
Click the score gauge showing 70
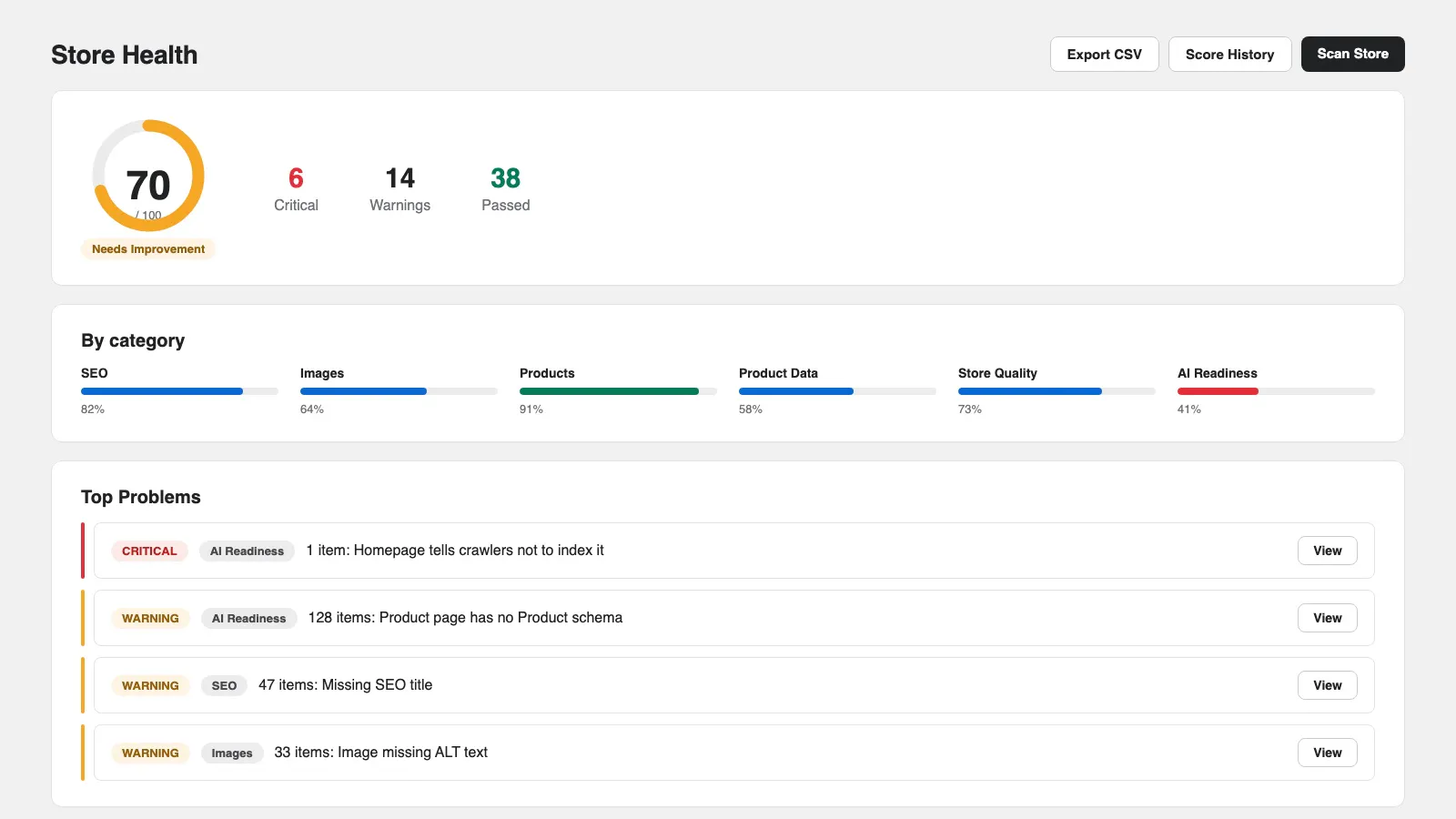148,176
